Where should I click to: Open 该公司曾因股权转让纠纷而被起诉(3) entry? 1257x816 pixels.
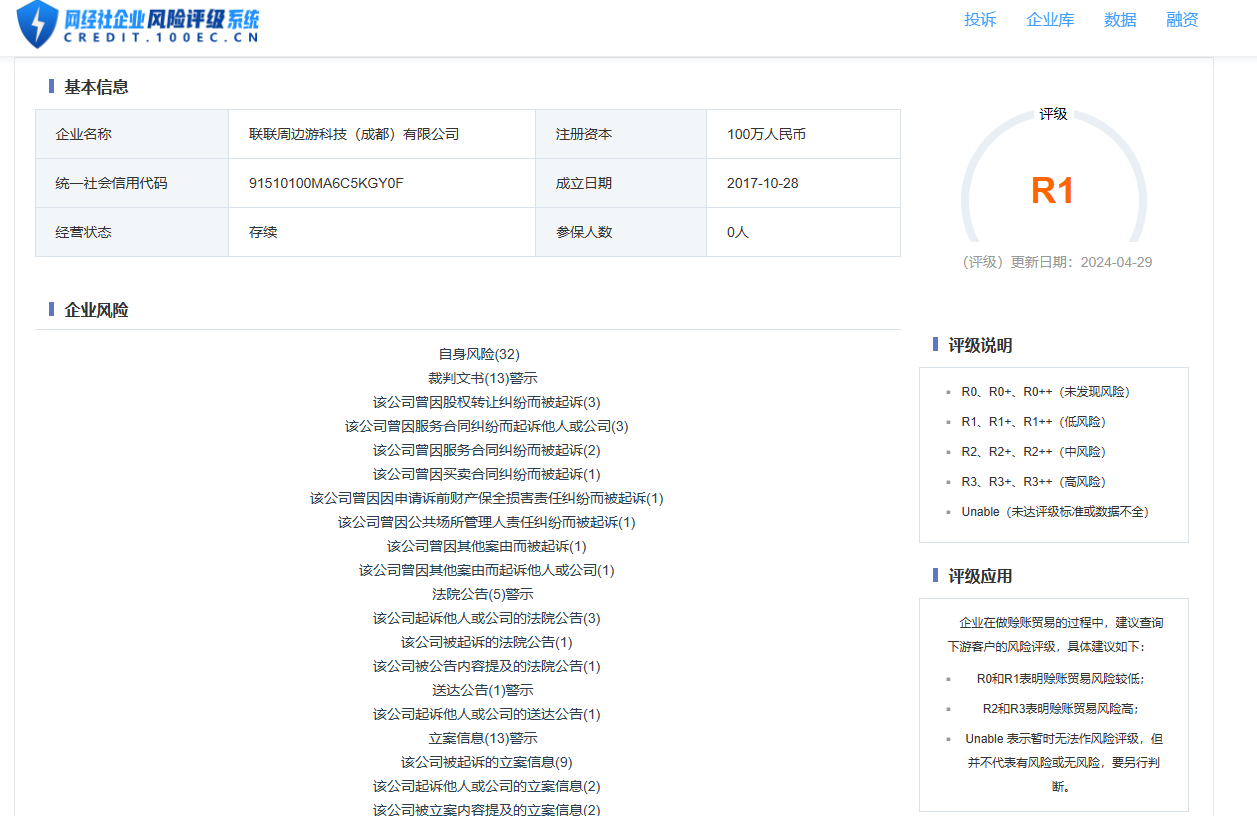[486, 402]
